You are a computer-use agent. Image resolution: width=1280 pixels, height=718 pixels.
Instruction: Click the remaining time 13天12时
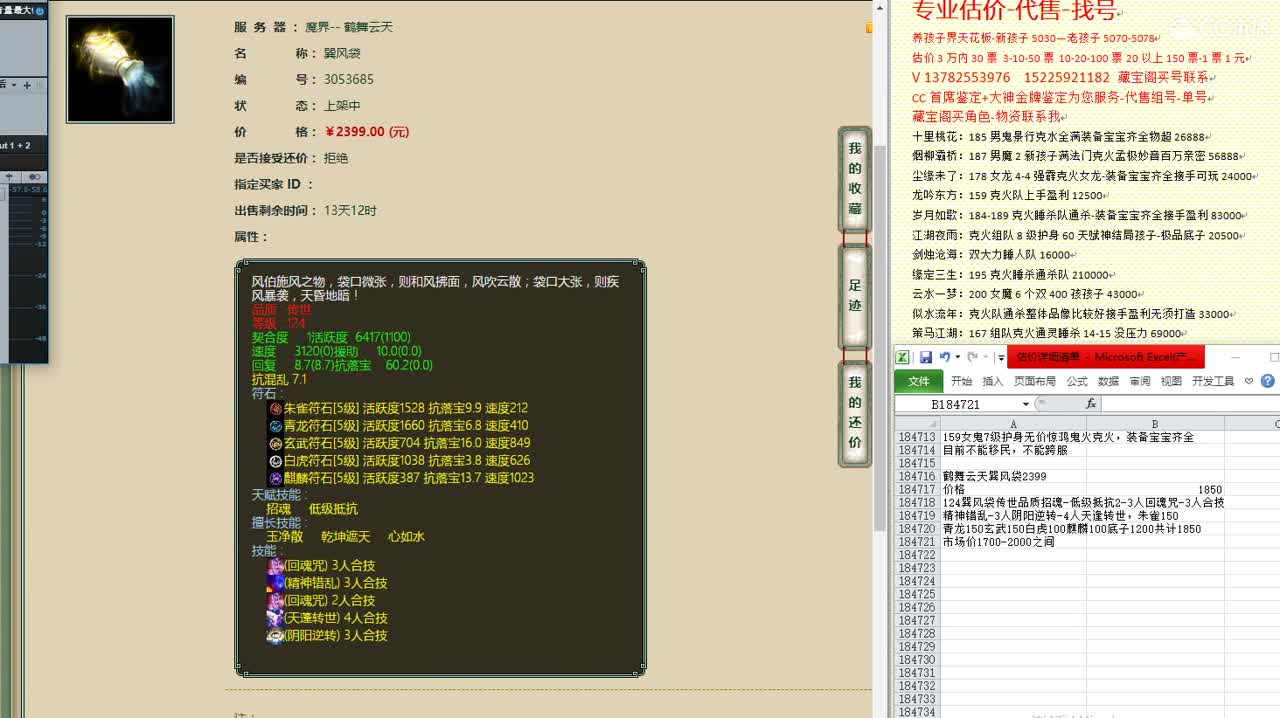click(350, 211)
